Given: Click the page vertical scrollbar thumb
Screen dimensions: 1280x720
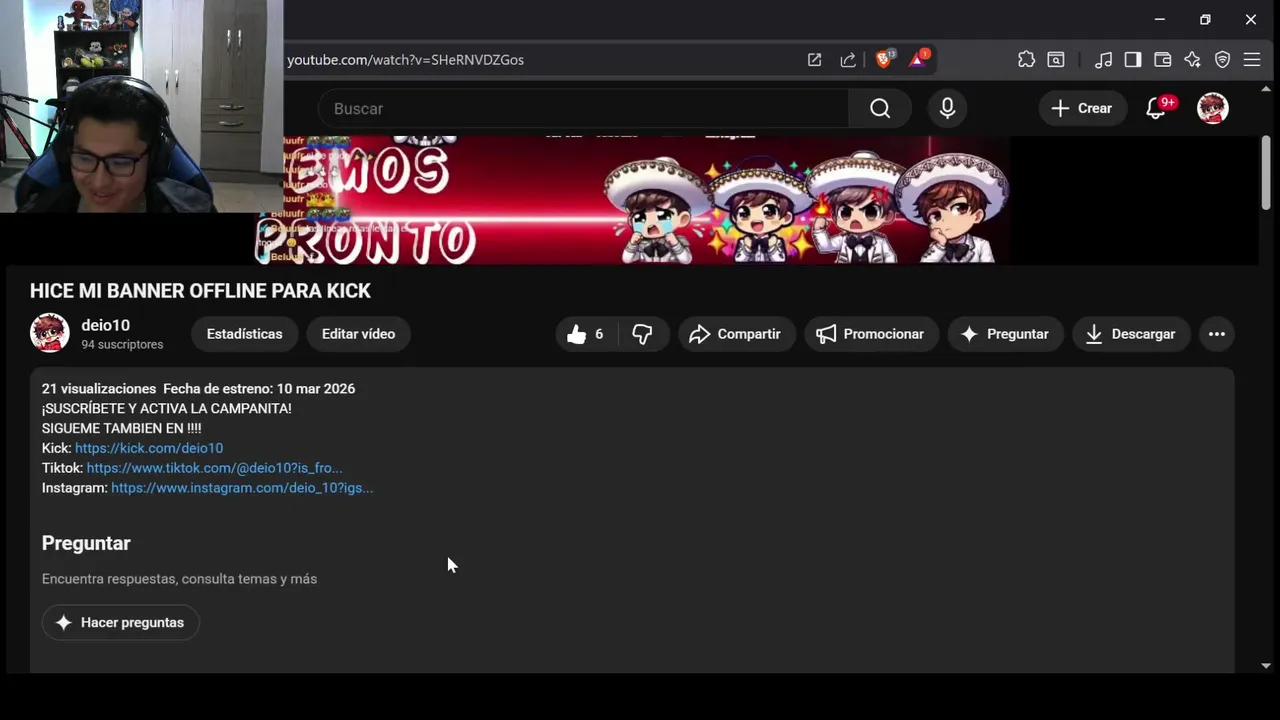Looking at the screenshot, I should (x=1265, y=172).
